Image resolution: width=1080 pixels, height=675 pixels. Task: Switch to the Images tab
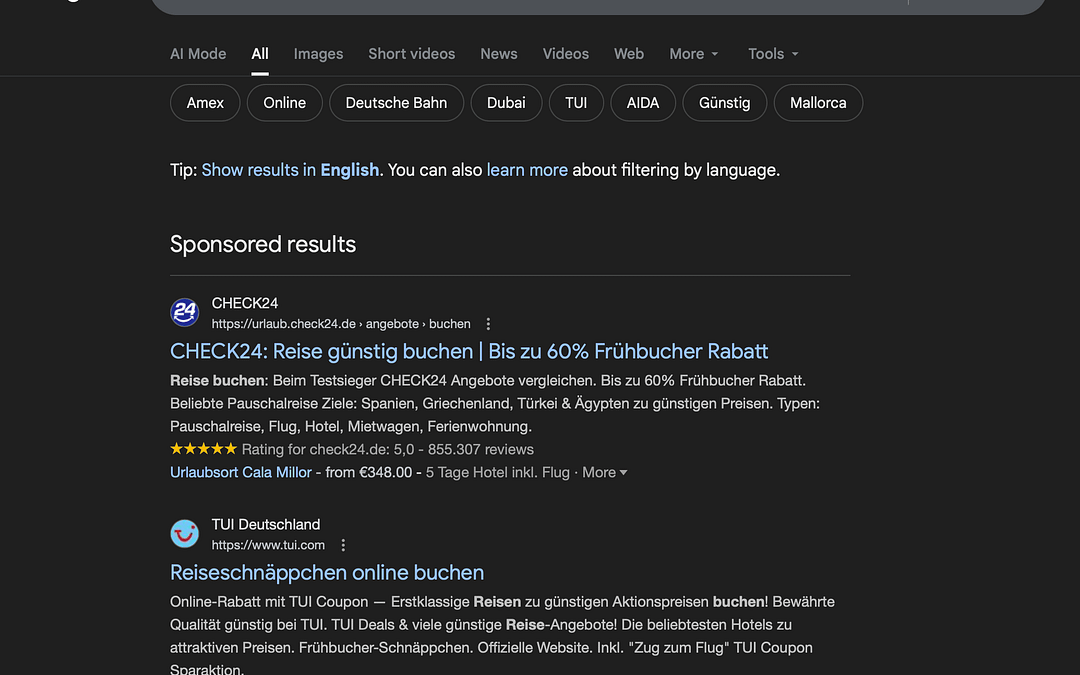(x=318, y=54)
